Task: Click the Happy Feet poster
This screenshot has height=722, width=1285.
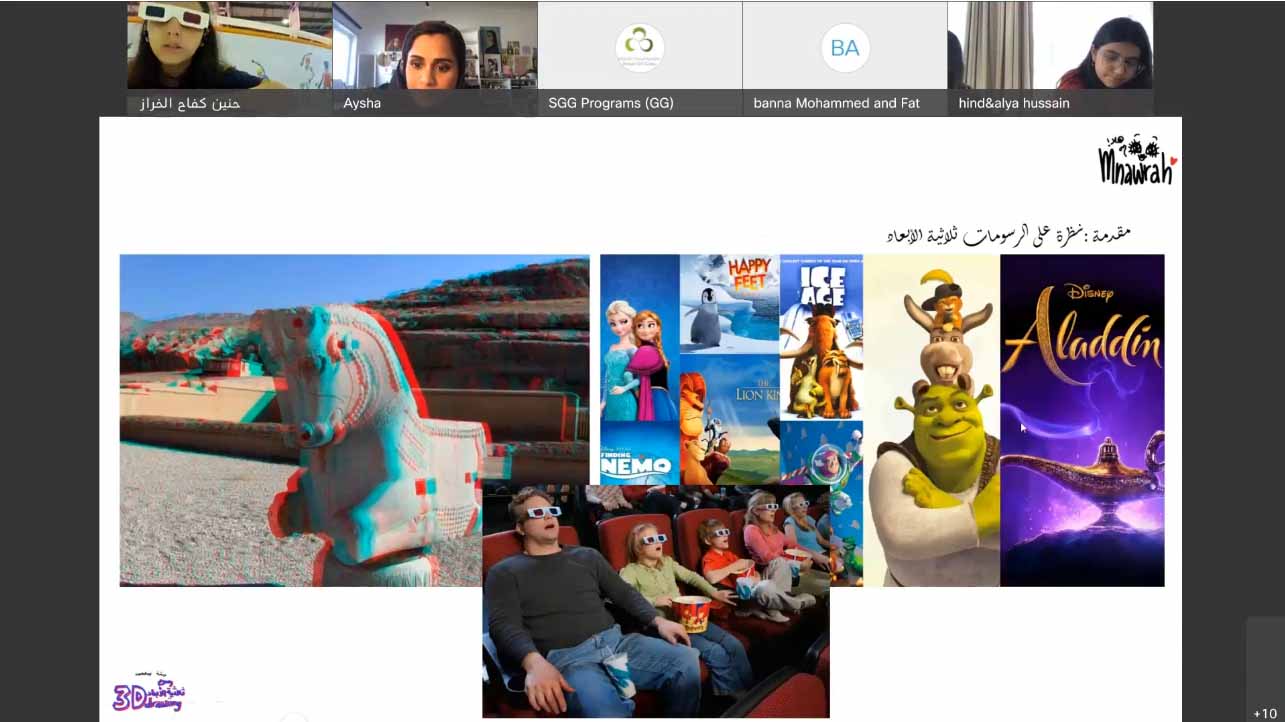Action: pos(729,302)
